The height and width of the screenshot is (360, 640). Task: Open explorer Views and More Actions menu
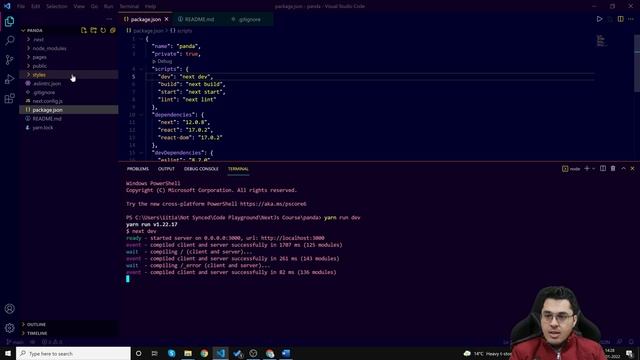[x=109, y=19]
